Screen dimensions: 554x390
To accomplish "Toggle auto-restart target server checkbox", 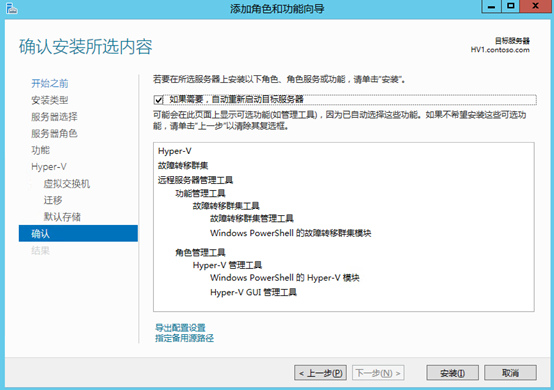I will (159, 100).
